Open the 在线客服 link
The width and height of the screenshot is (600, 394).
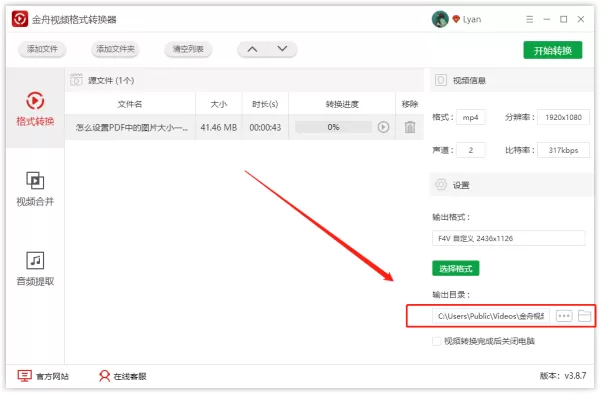coord(130,376)
